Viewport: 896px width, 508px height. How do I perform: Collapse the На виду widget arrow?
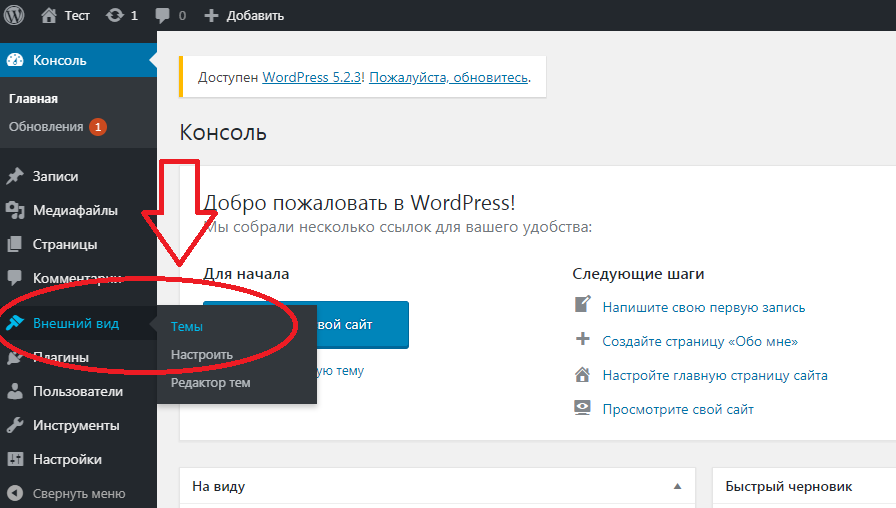pyautogui.click(x=677, y=487)
